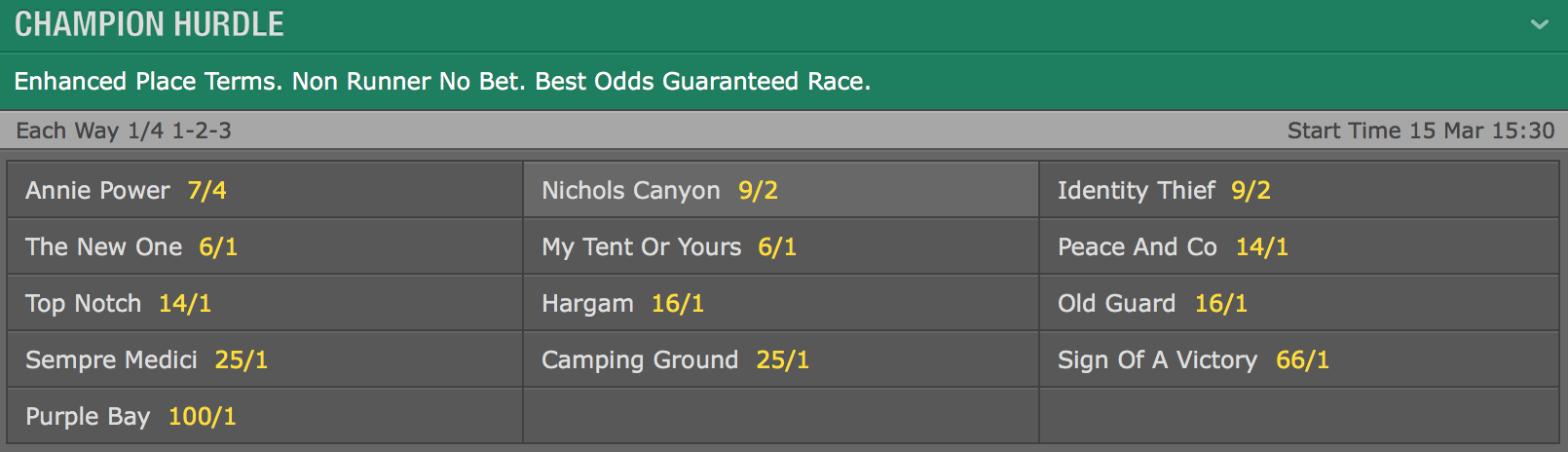Select Camping Ground at 25/1
Screen dimensions: 1568x452
781,359
